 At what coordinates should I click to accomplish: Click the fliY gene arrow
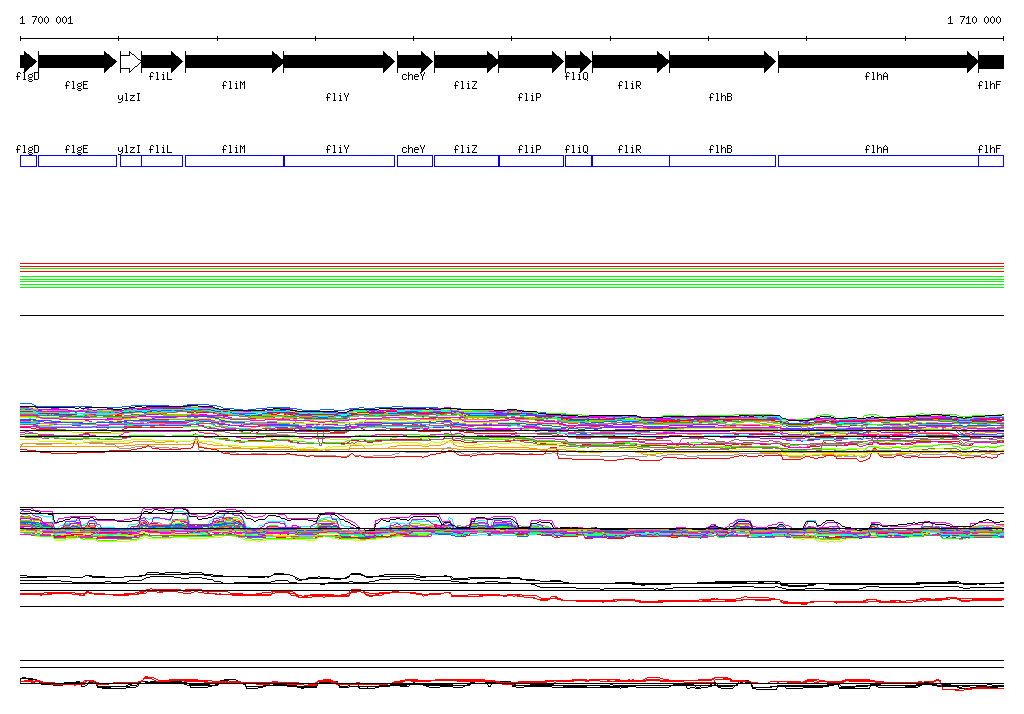340,62
